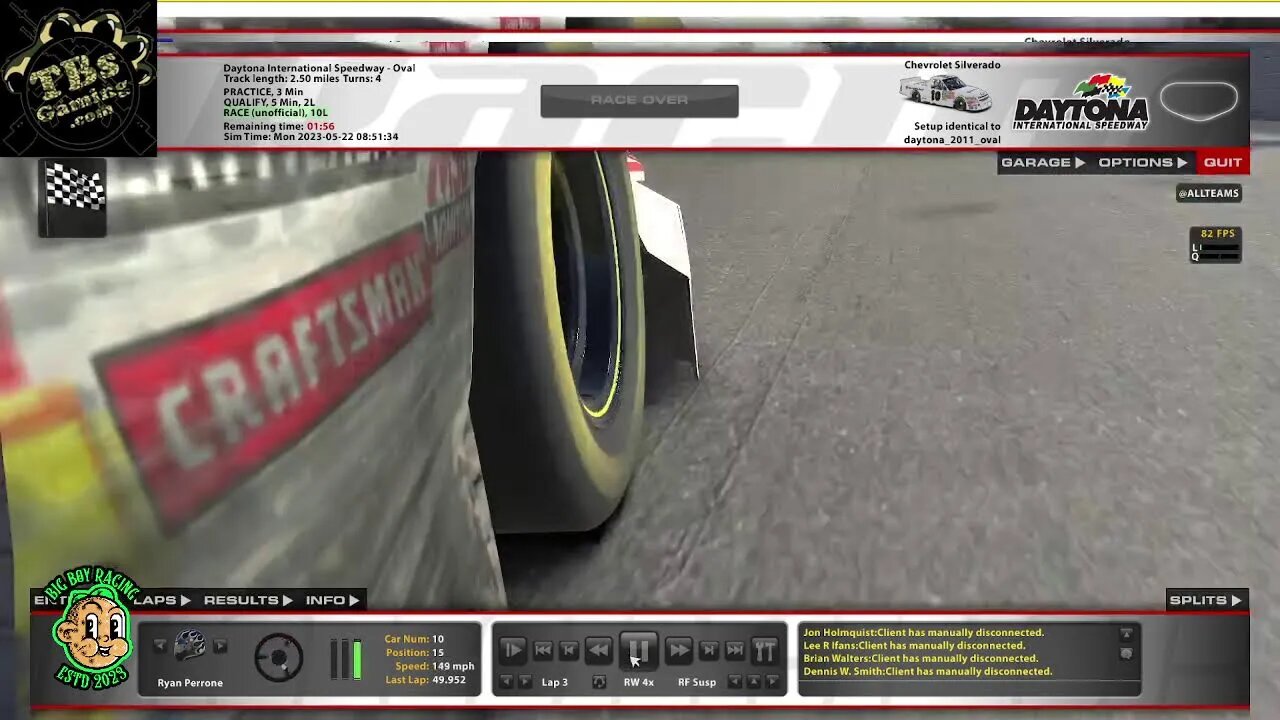Select previous camera left of RF Susp arrows
The image size is (1280, 720).
735,682
